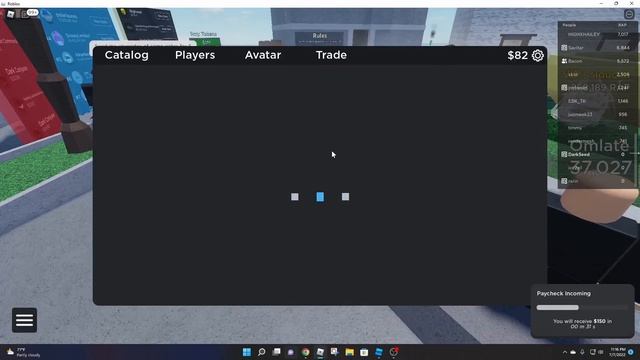Click the RAP column header

pyautogui.click(x=622, y=25)
